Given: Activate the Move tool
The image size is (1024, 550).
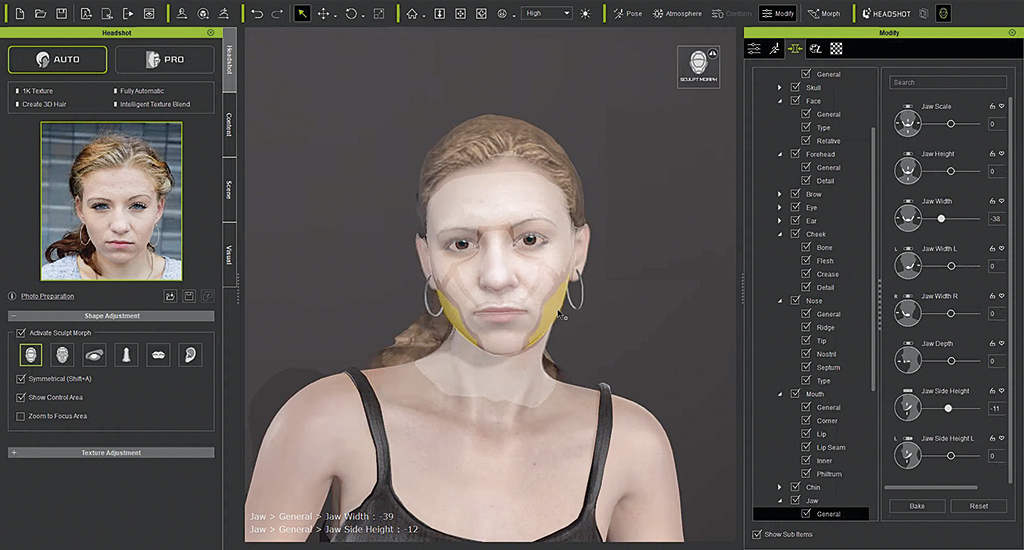Looking at the screenshot, I should pyautogui.click(x=323, y=13).
